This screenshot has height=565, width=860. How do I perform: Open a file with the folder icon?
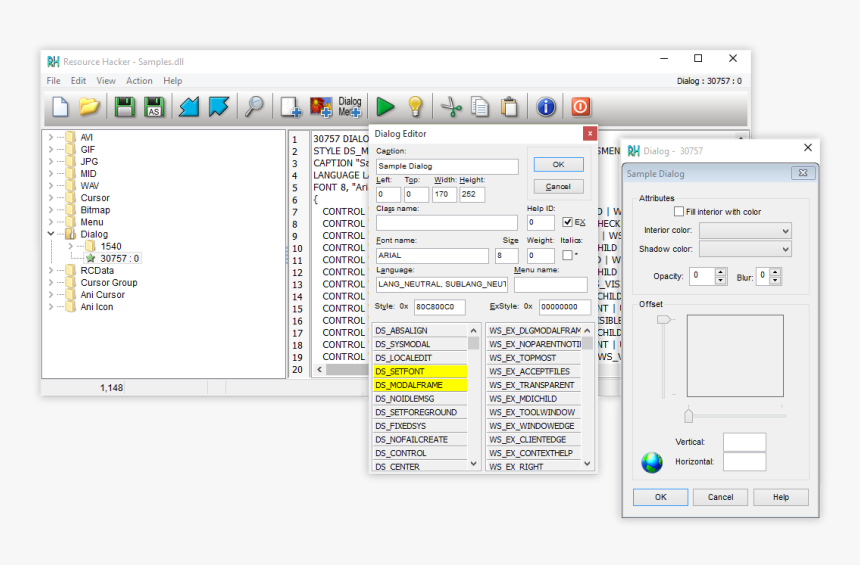pos(89,106)
